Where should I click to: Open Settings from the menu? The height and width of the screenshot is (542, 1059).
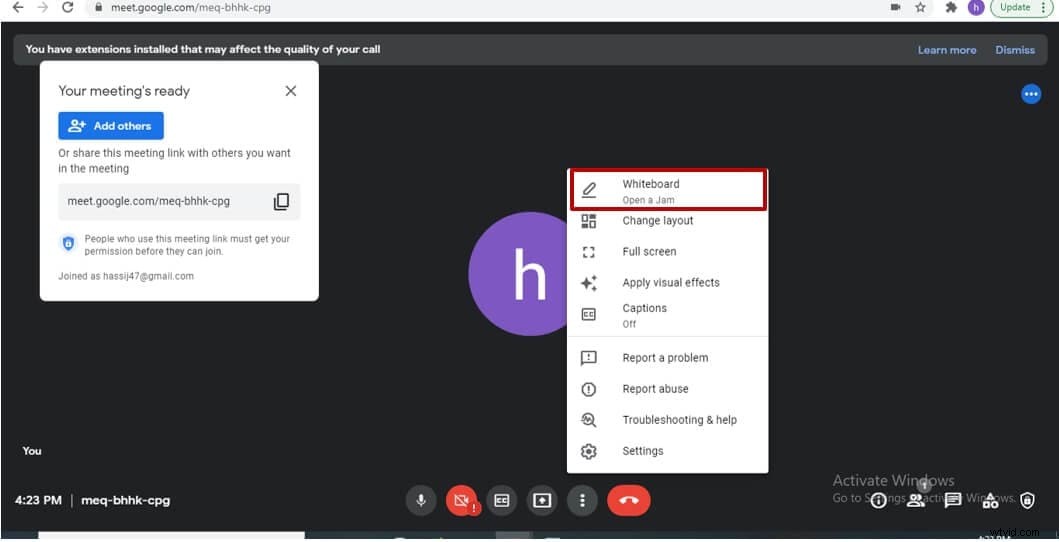(668, 451)
